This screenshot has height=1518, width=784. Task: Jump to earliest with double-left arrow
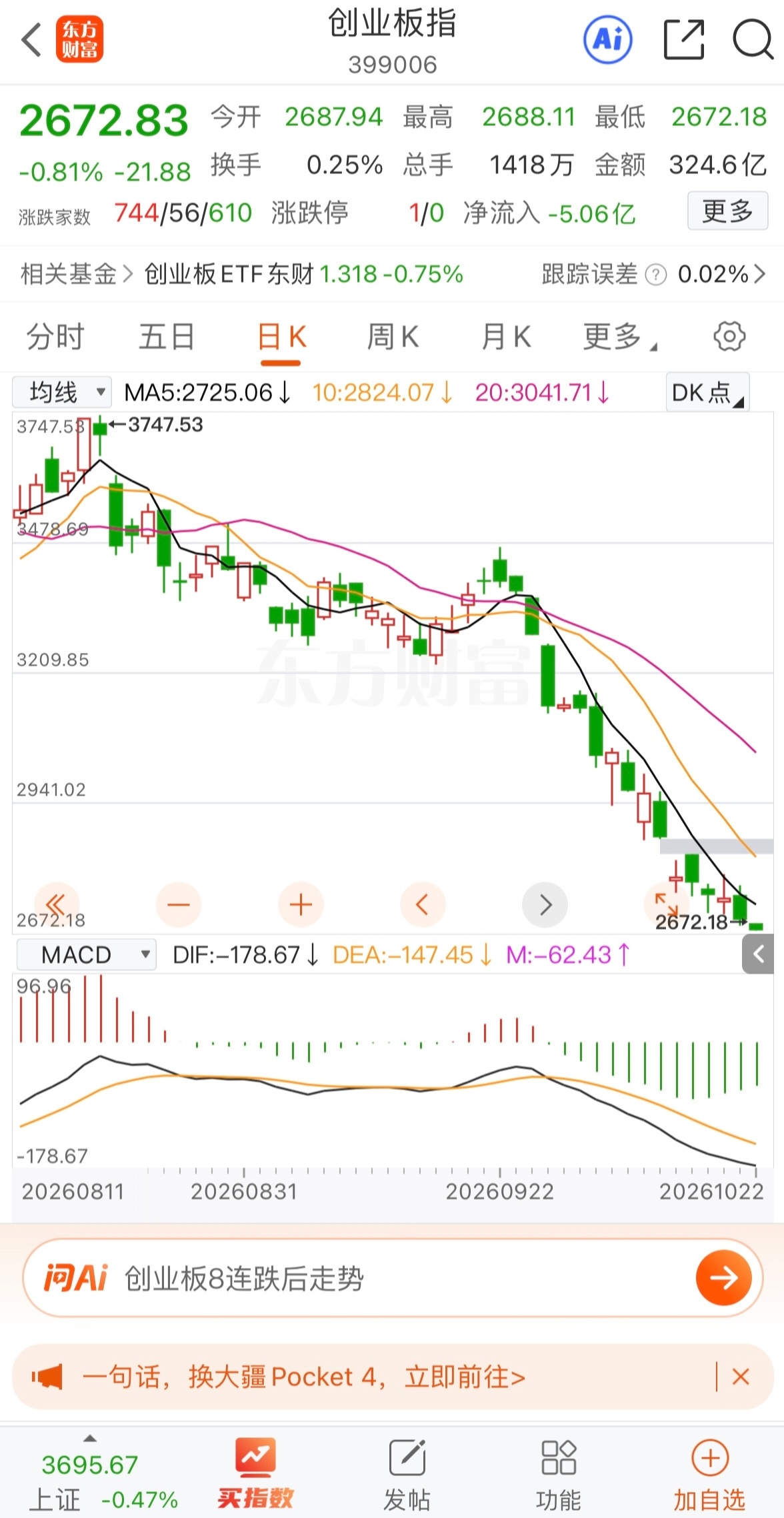[57, 904]
